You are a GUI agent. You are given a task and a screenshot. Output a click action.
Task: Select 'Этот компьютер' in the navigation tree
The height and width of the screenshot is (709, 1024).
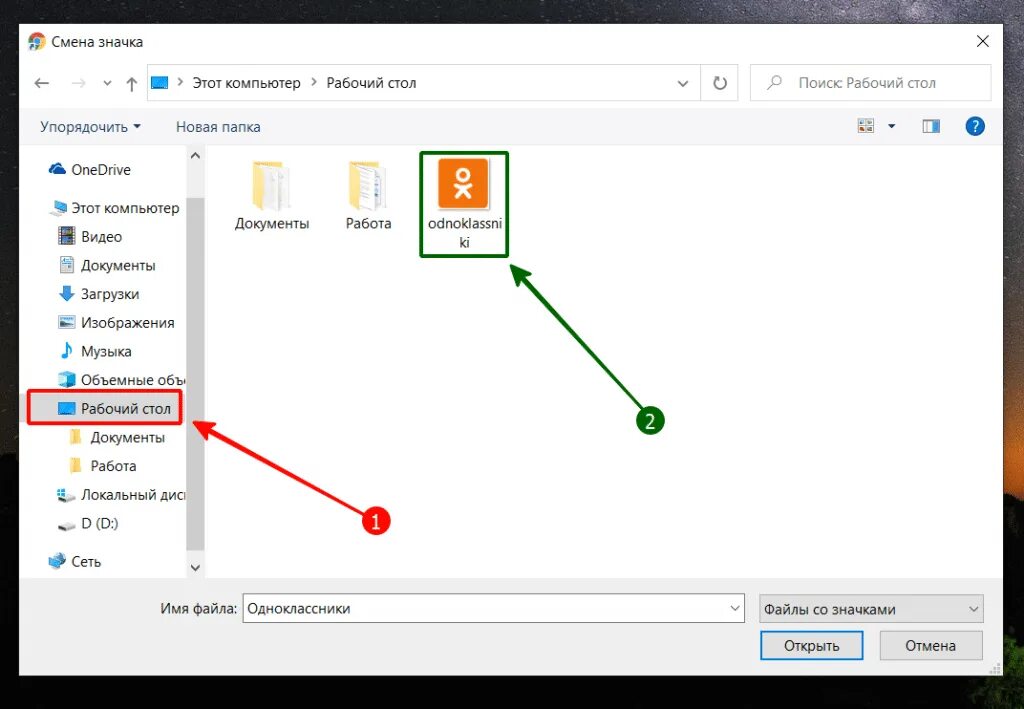(x=115, y=208)
